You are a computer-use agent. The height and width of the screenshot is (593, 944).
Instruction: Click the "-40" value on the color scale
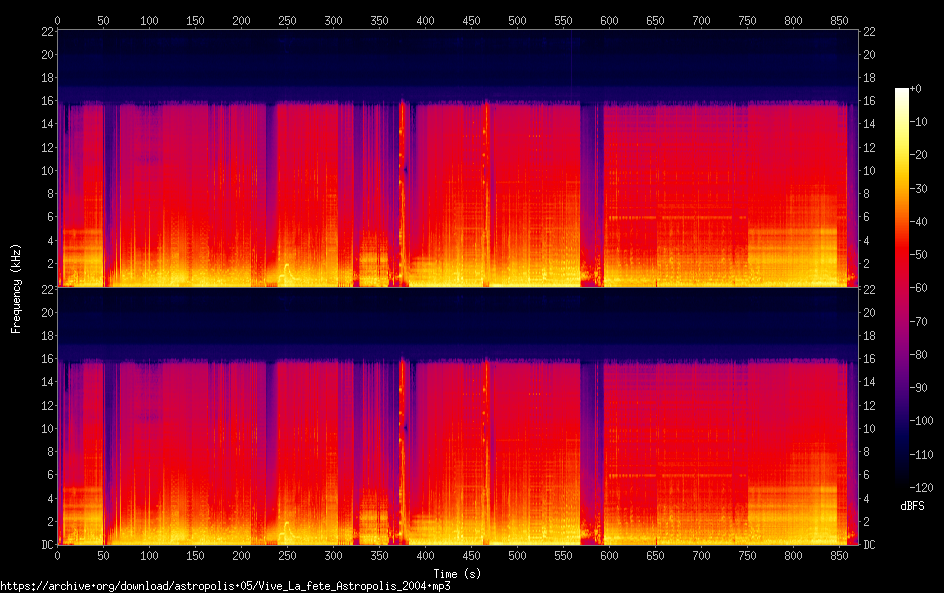[918, 222]
